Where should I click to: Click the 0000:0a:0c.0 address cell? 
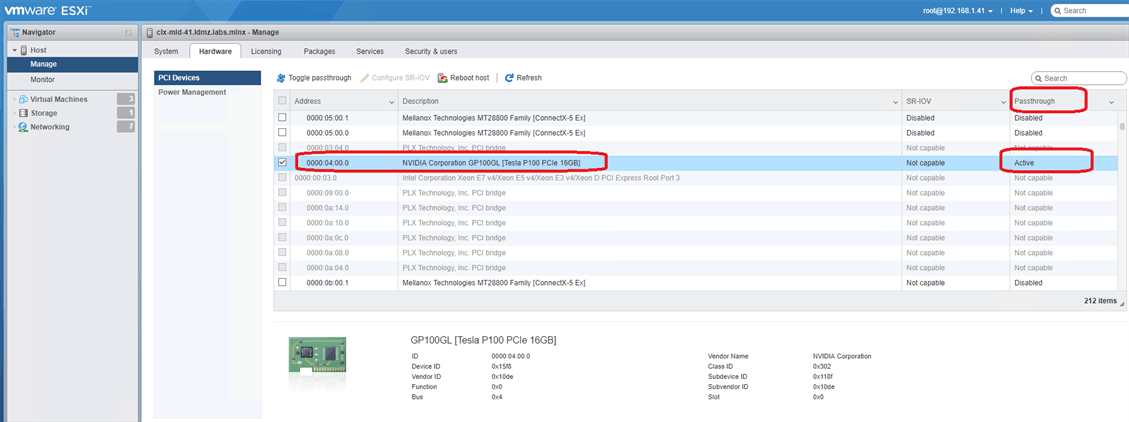[x=328, y=238]
